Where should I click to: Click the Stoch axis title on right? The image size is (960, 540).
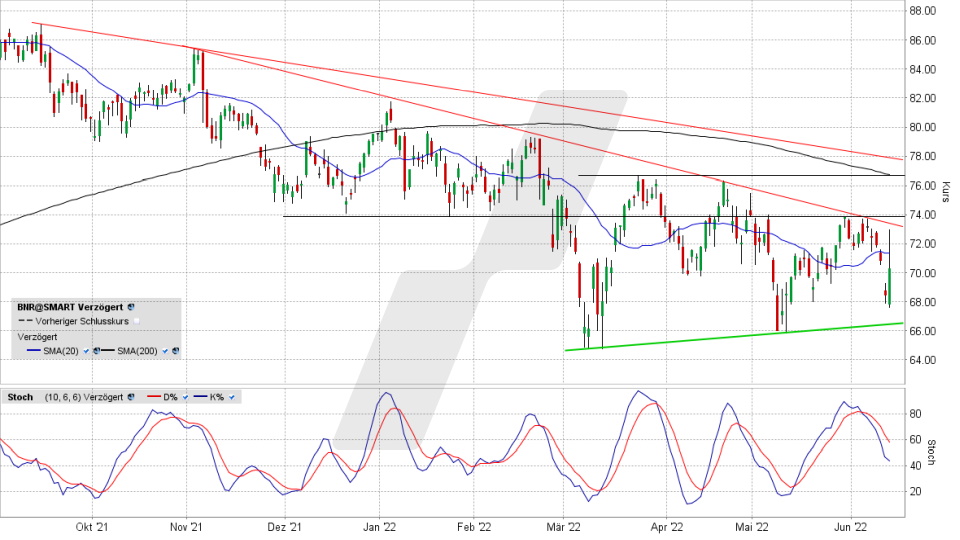(x=931, y=452)
